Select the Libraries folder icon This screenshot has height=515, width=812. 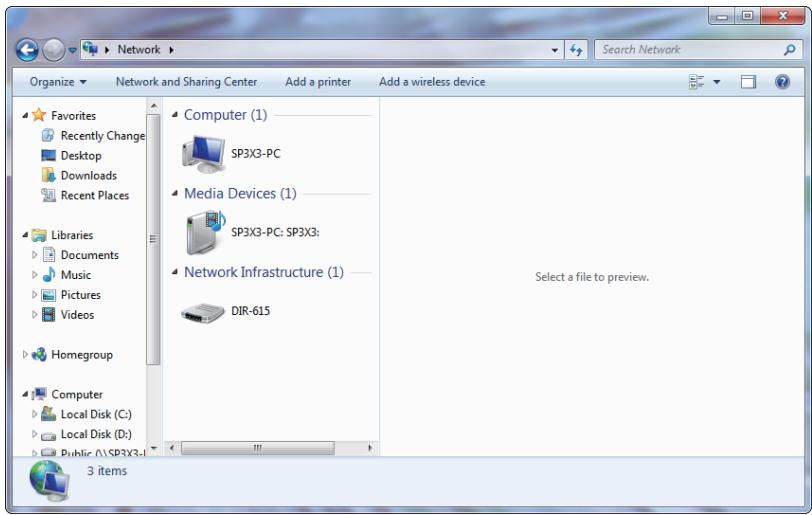tap(39, 235)
